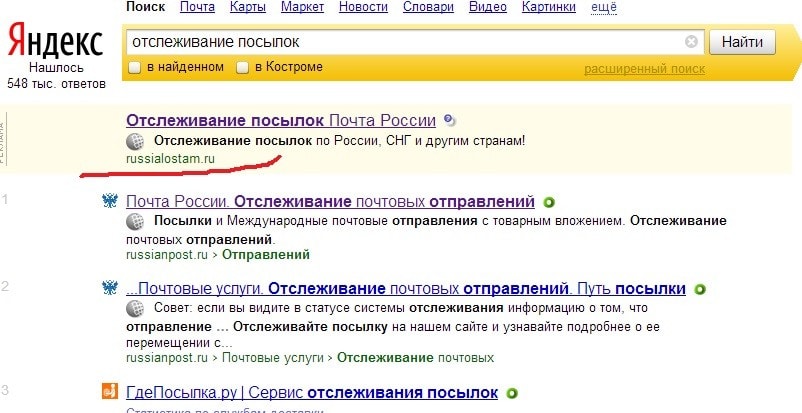Click the green circle icon after result 1 title
Image resolution: width=802 pixels, height=413 pixels.
click(x=548, y=203)
